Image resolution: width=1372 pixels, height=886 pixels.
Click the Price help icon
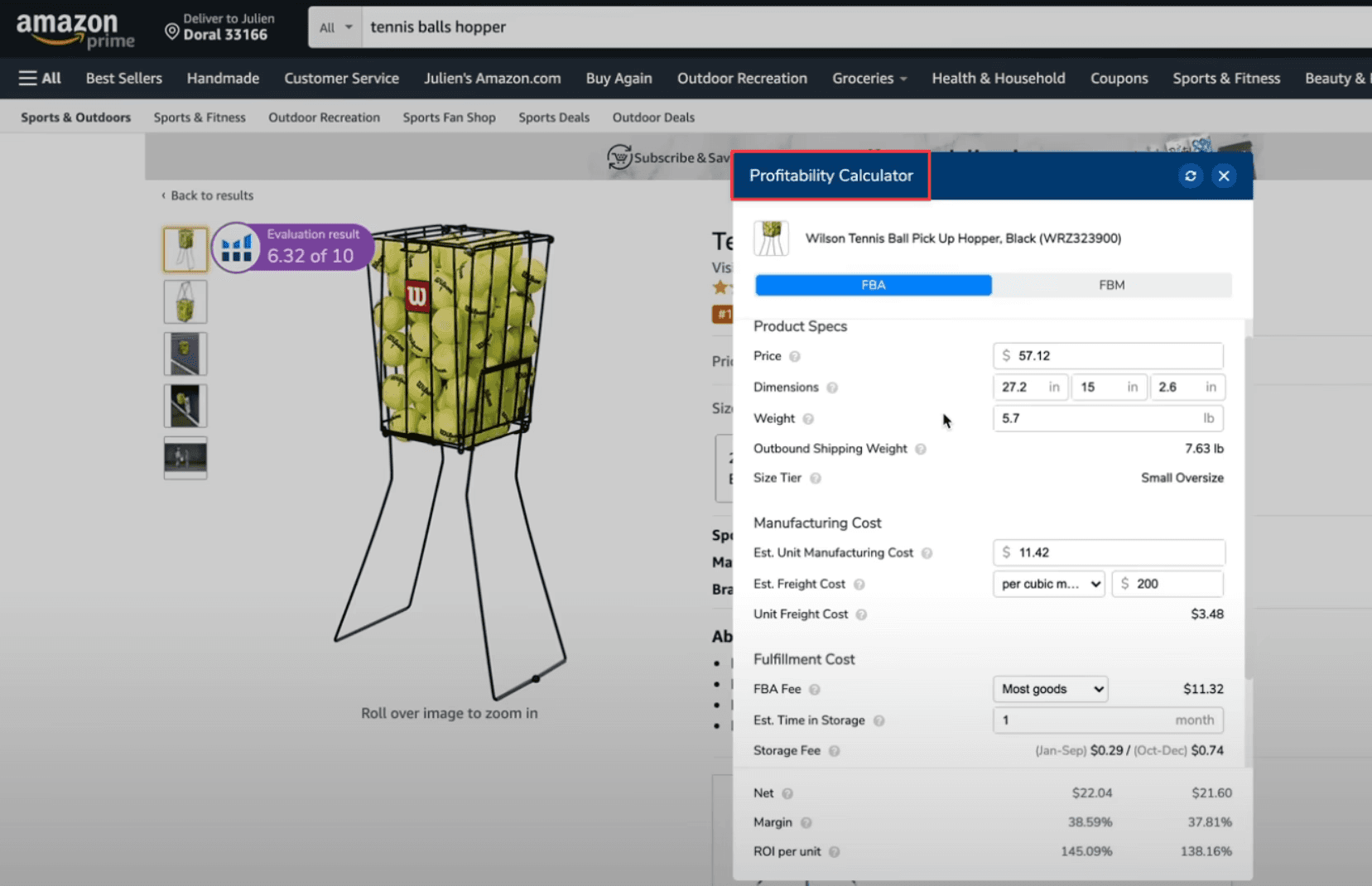point(795,356)
